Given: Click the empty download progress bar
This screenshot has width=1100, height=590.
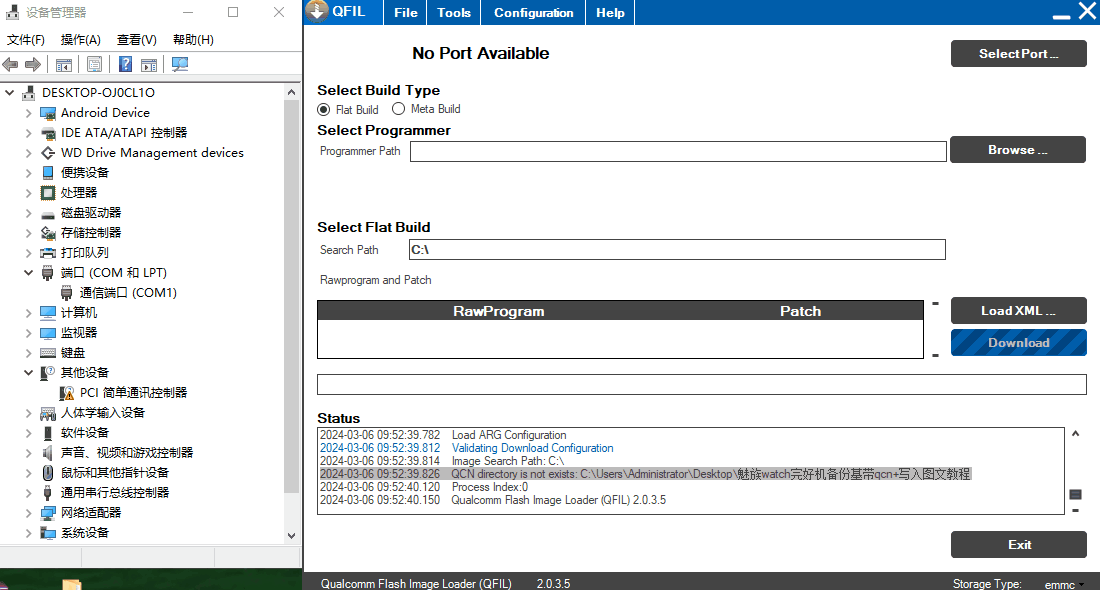Looking at the screenshot, I should (x=702, y=384).
